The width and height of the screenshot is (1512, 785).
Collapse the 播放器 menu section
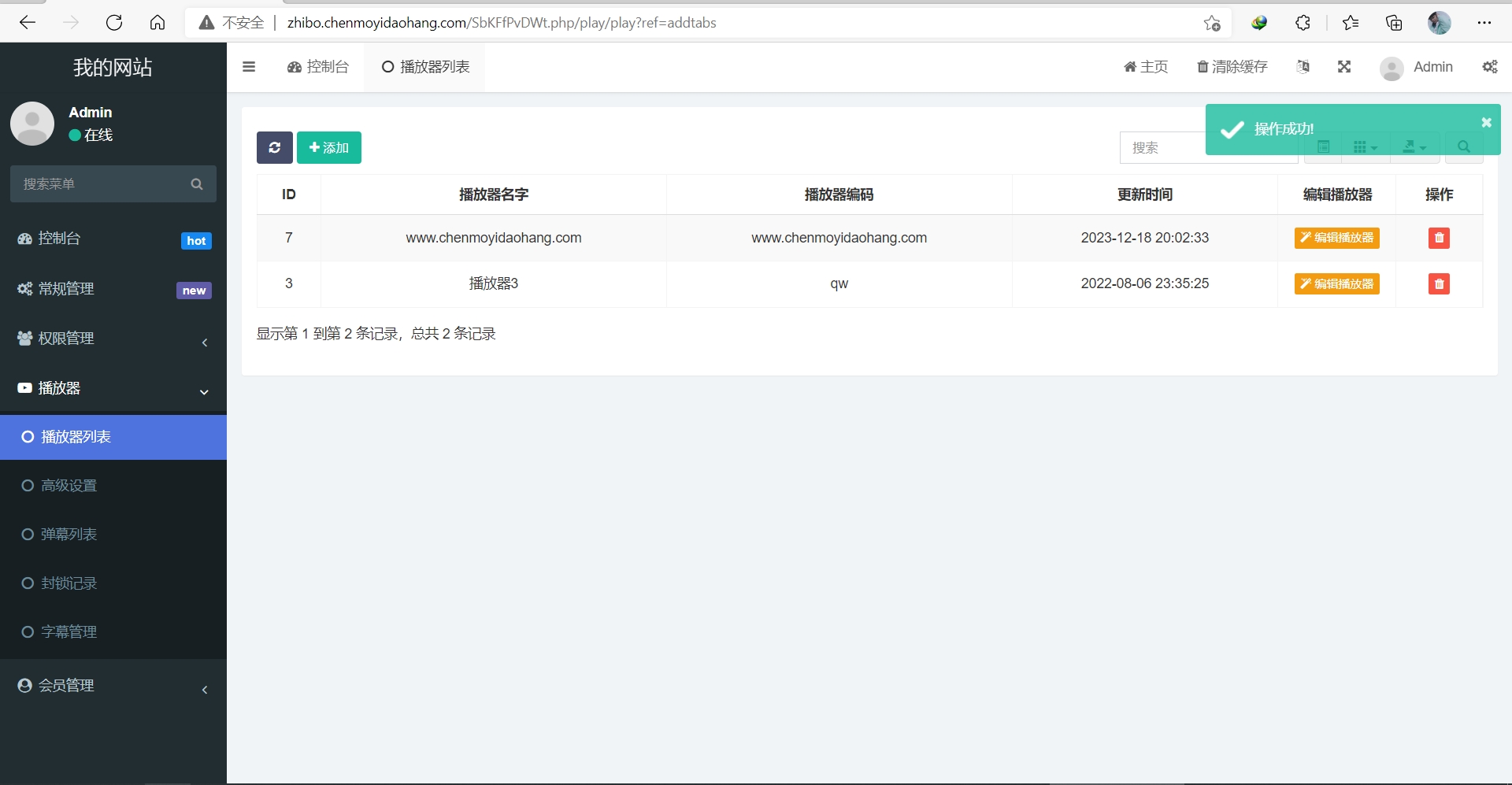pos(113,388)
